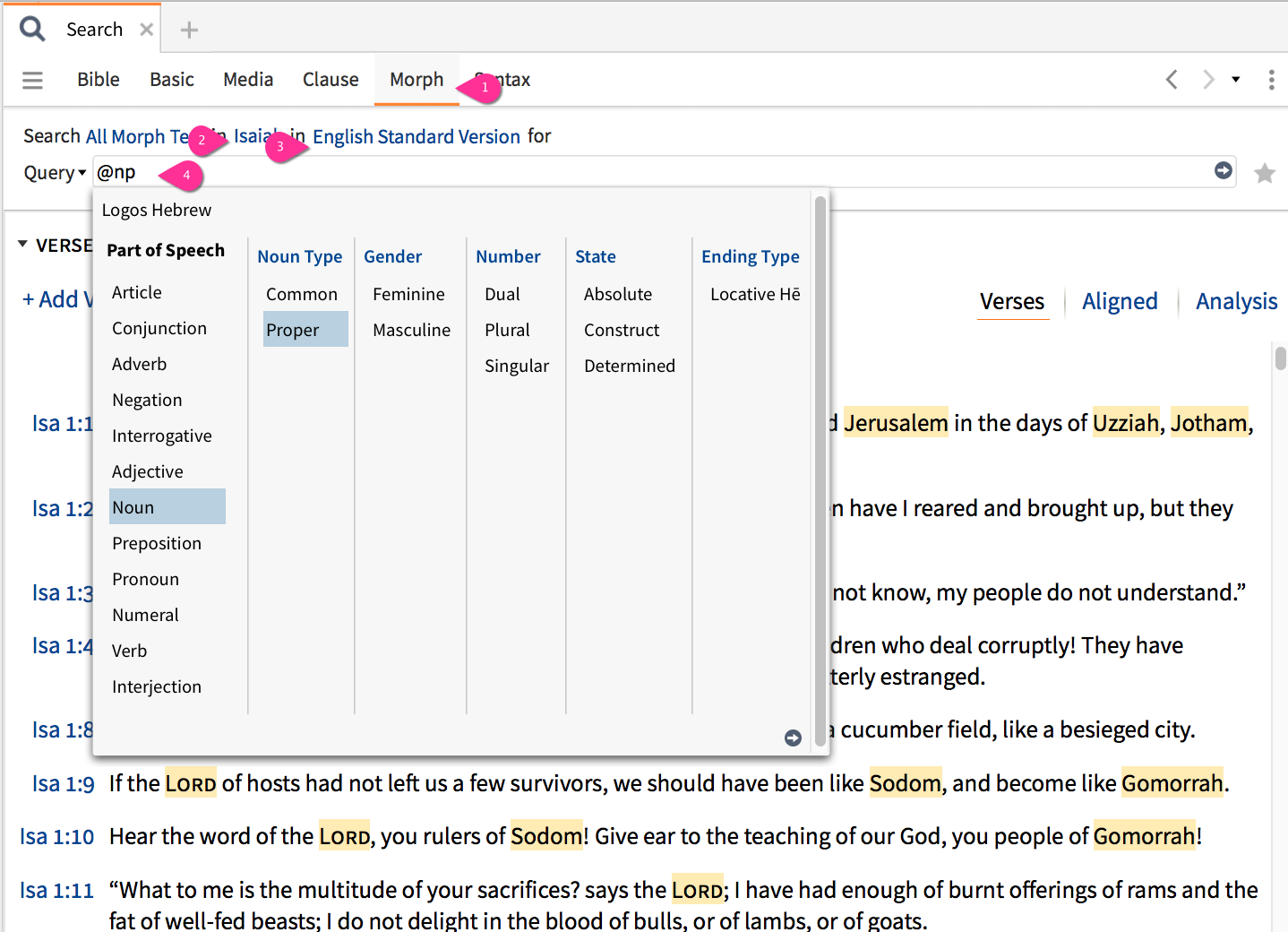
Task: Open a new tab with plus icon
Action: [189, 30]
